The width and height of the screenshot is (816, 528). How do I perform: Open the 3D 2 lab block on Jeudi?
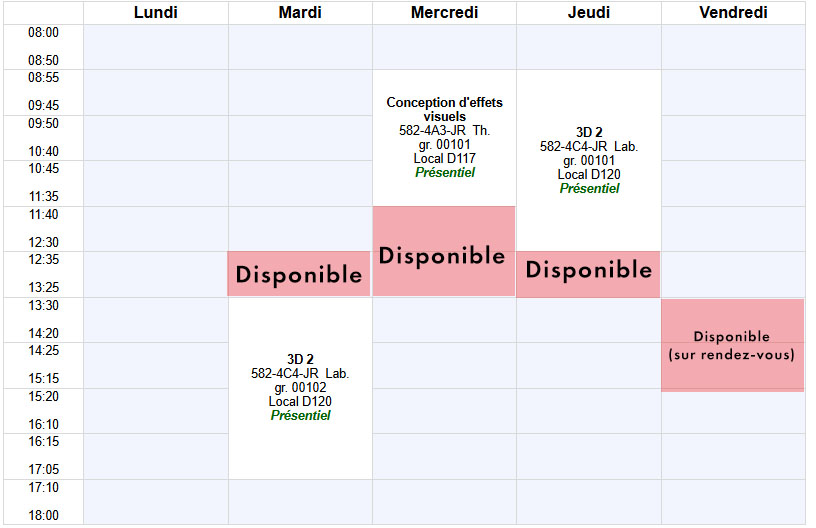588,160
